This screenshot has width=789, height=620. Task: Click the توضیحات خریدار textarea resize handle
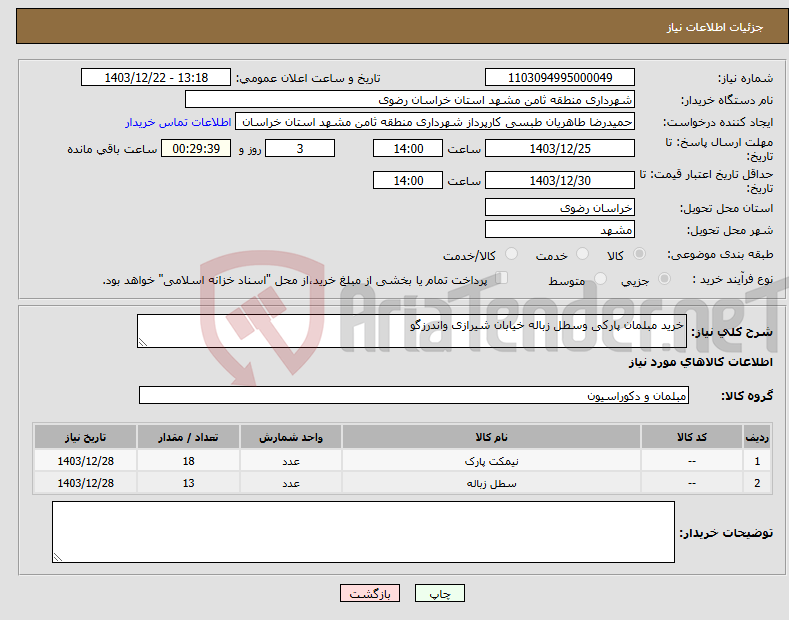(57, 557)
